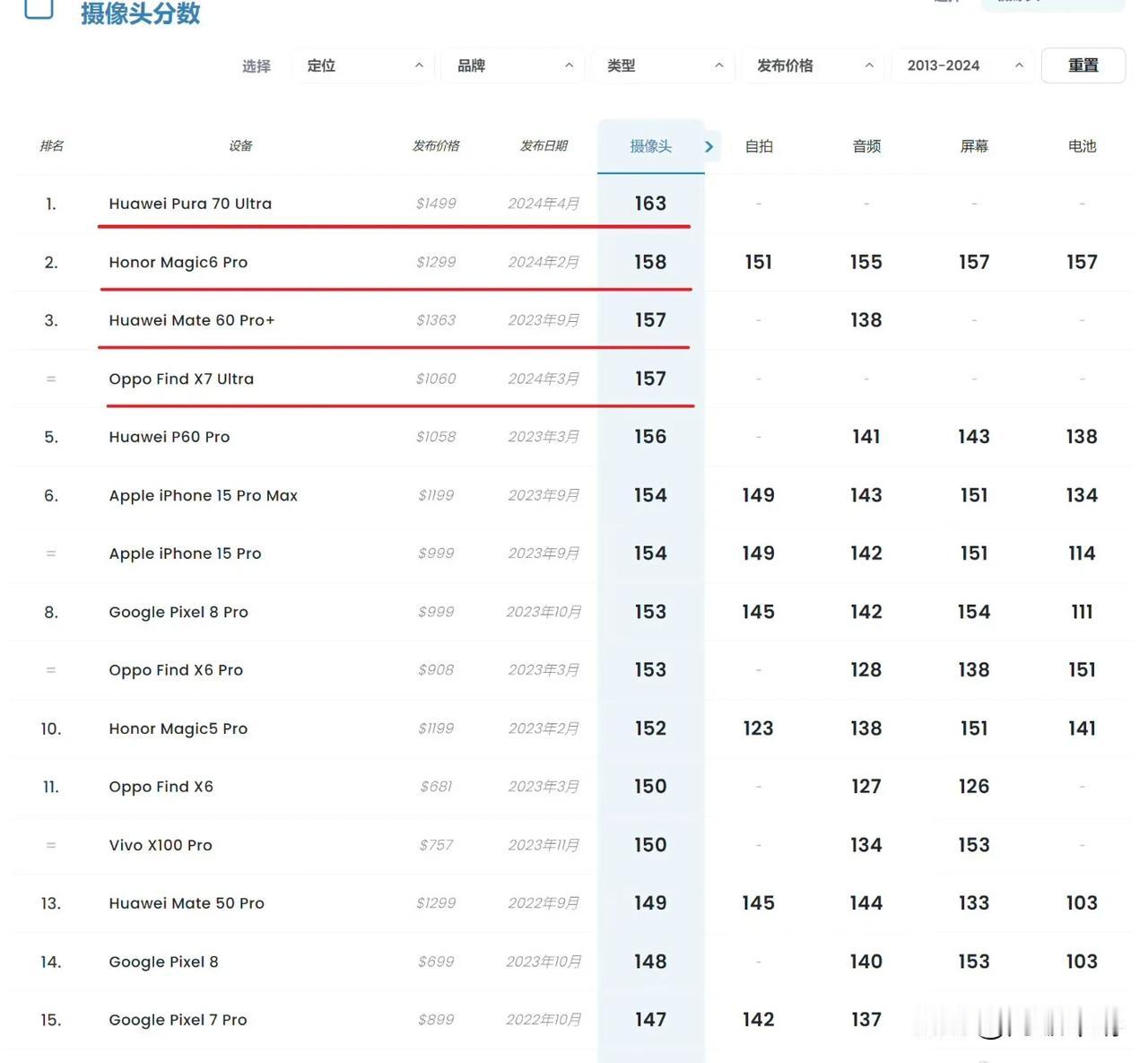1148x1063 pixels.
Task: Click audio score 138 for Mate 60 Pro+
Action: [866, 320]
